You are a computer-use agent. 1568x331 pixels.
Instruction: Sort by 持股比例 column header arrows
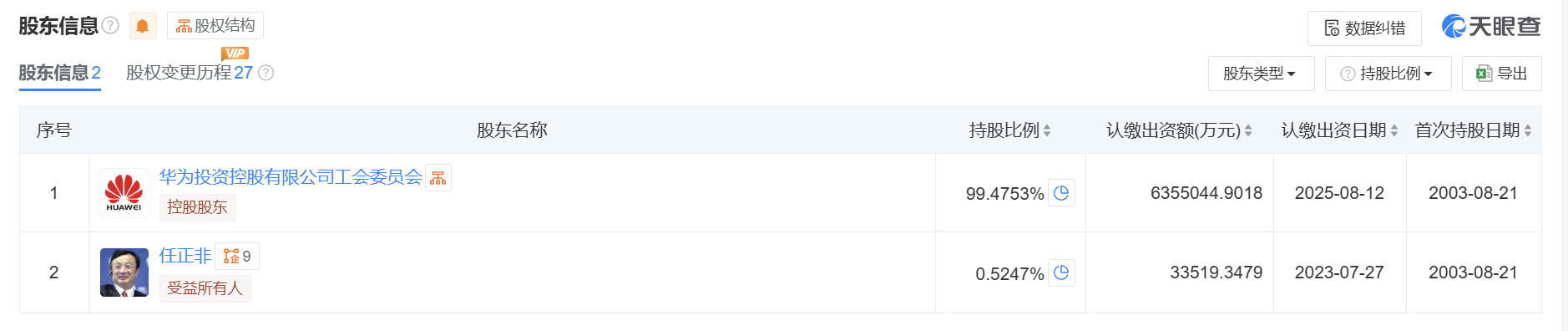(1047, 130)
